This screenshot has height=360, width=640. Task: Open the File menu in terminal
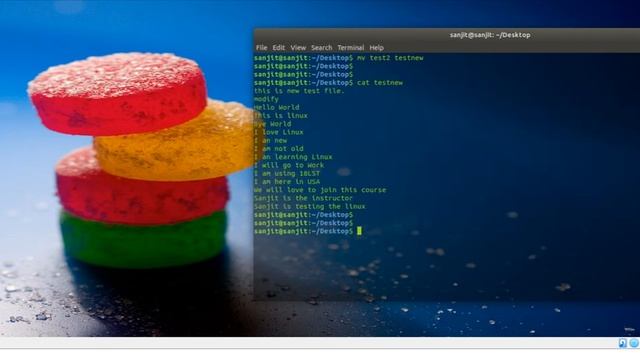tap(261, 48)
